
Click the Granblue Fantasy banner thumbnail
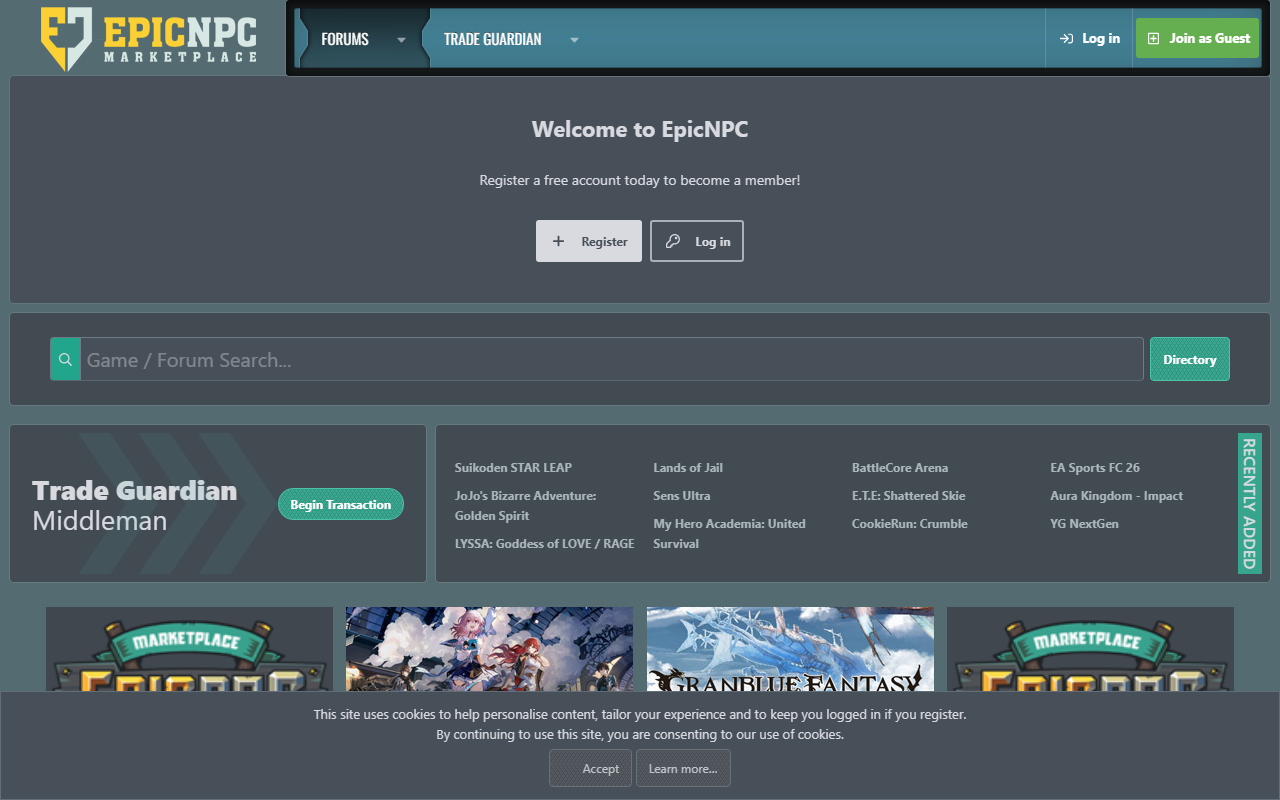tap(790, 649)
